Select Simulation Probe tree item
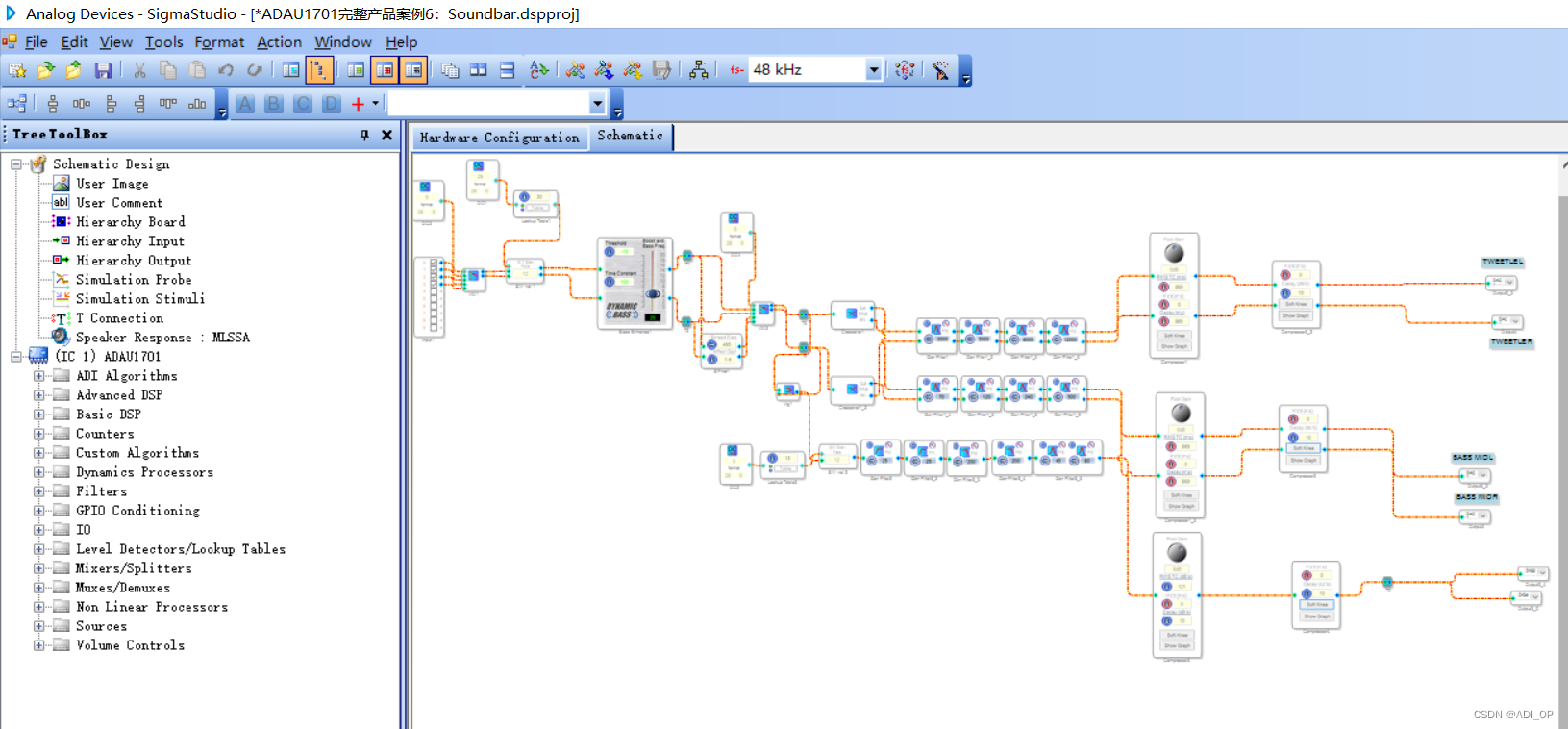1568x729 pixels. [134, 280]
